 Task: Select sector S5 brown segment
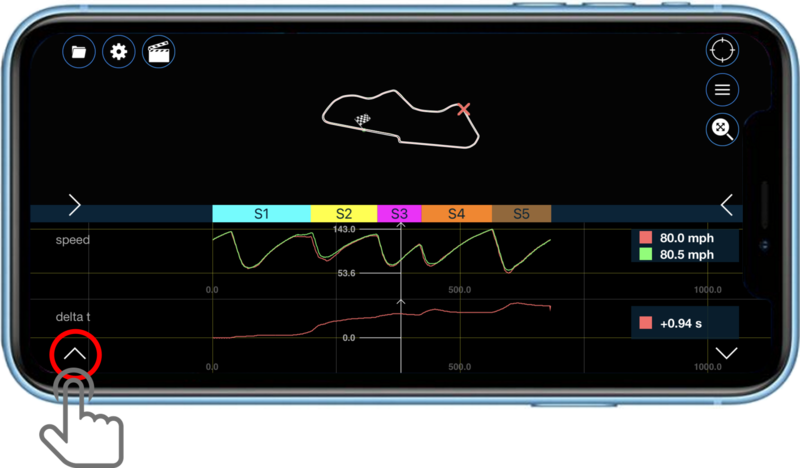click(521, 213)
